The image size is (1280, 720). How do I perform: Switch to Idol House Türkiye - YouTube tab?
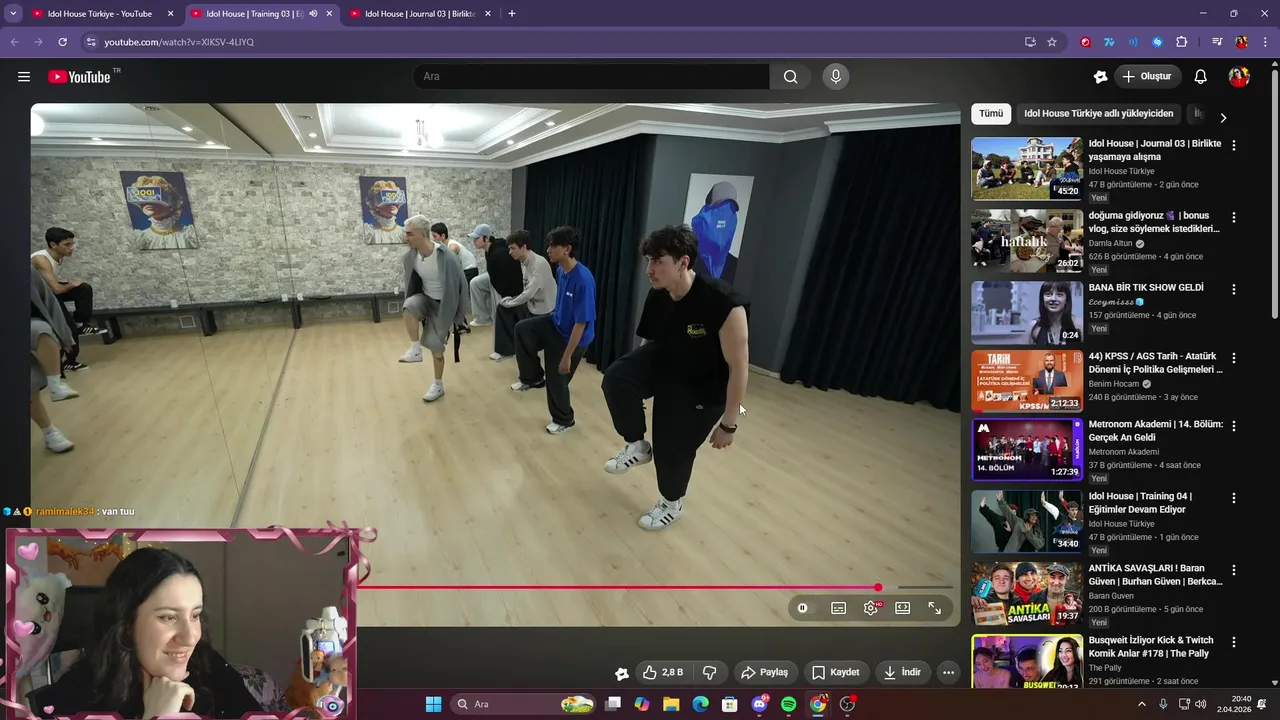100,14
